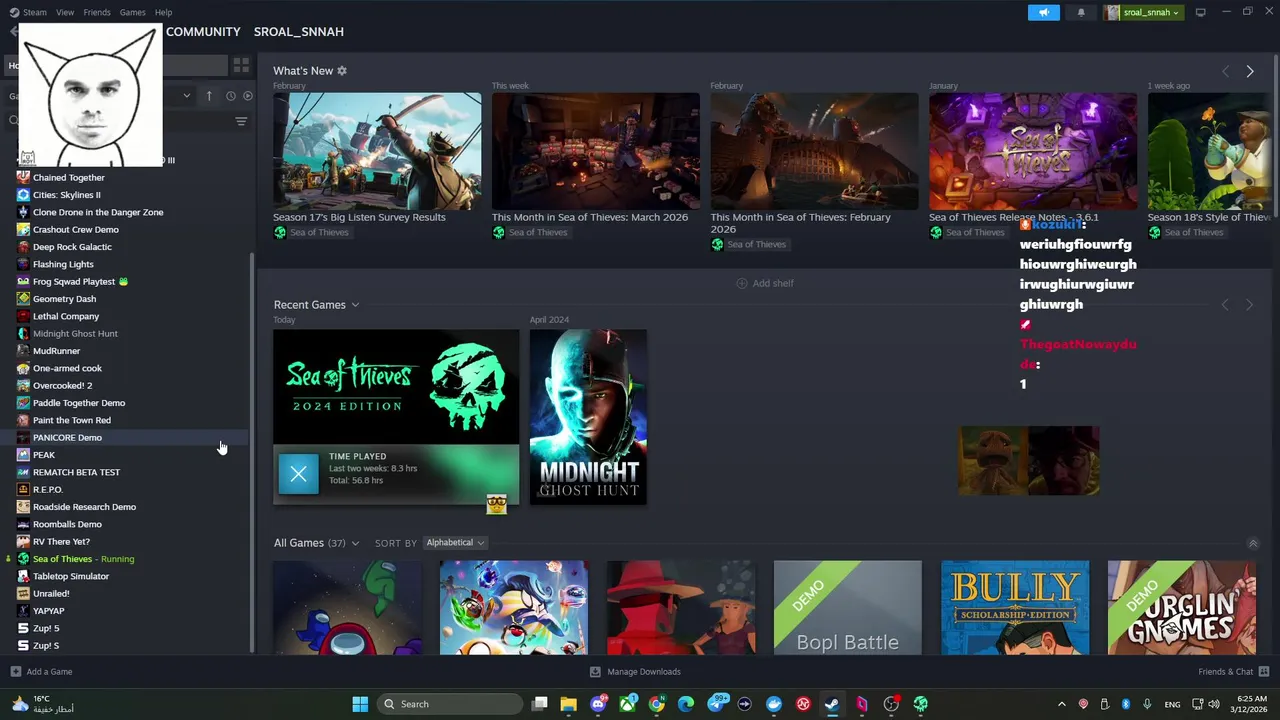Click the R.E.P.O. game icon
This screenshot has width=1280, height=720.
[23, 490]
